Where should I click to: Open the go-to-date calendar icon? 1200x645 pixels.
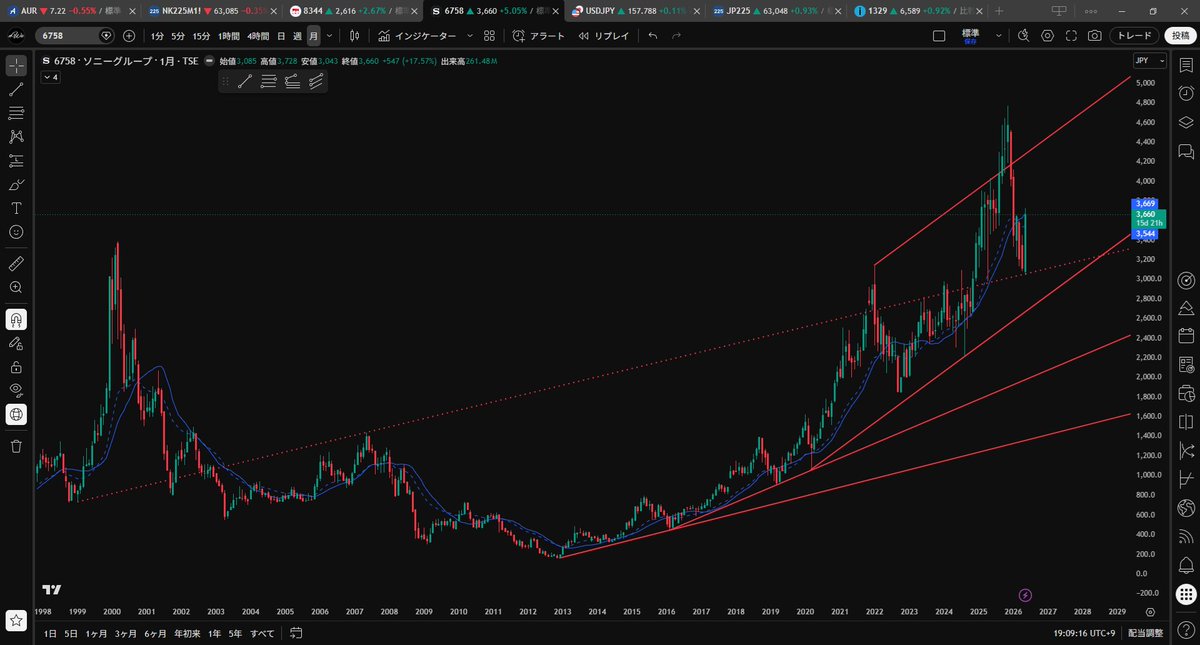(x=296, y=633)
